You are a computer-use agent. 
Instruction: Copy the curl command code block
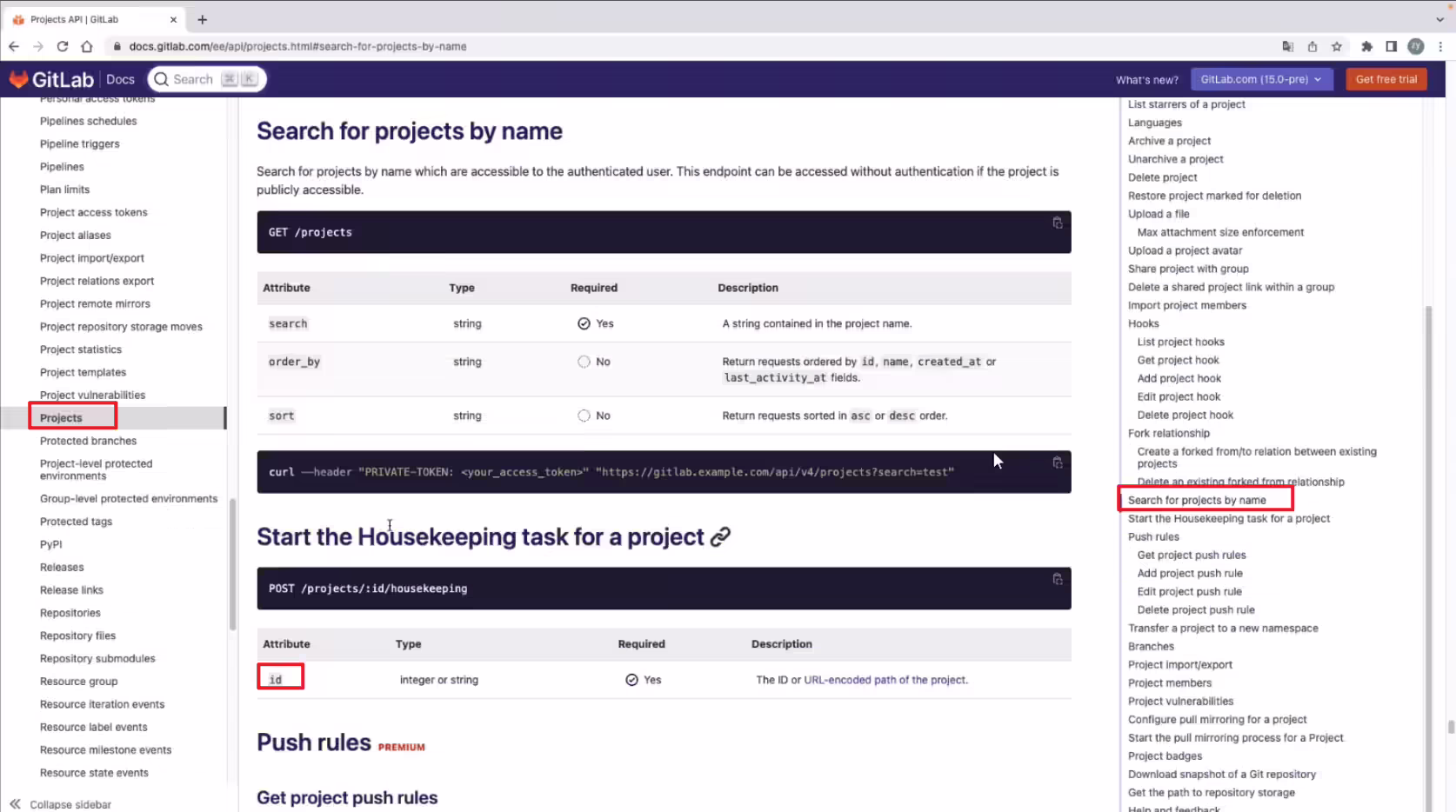point(1058,463)
